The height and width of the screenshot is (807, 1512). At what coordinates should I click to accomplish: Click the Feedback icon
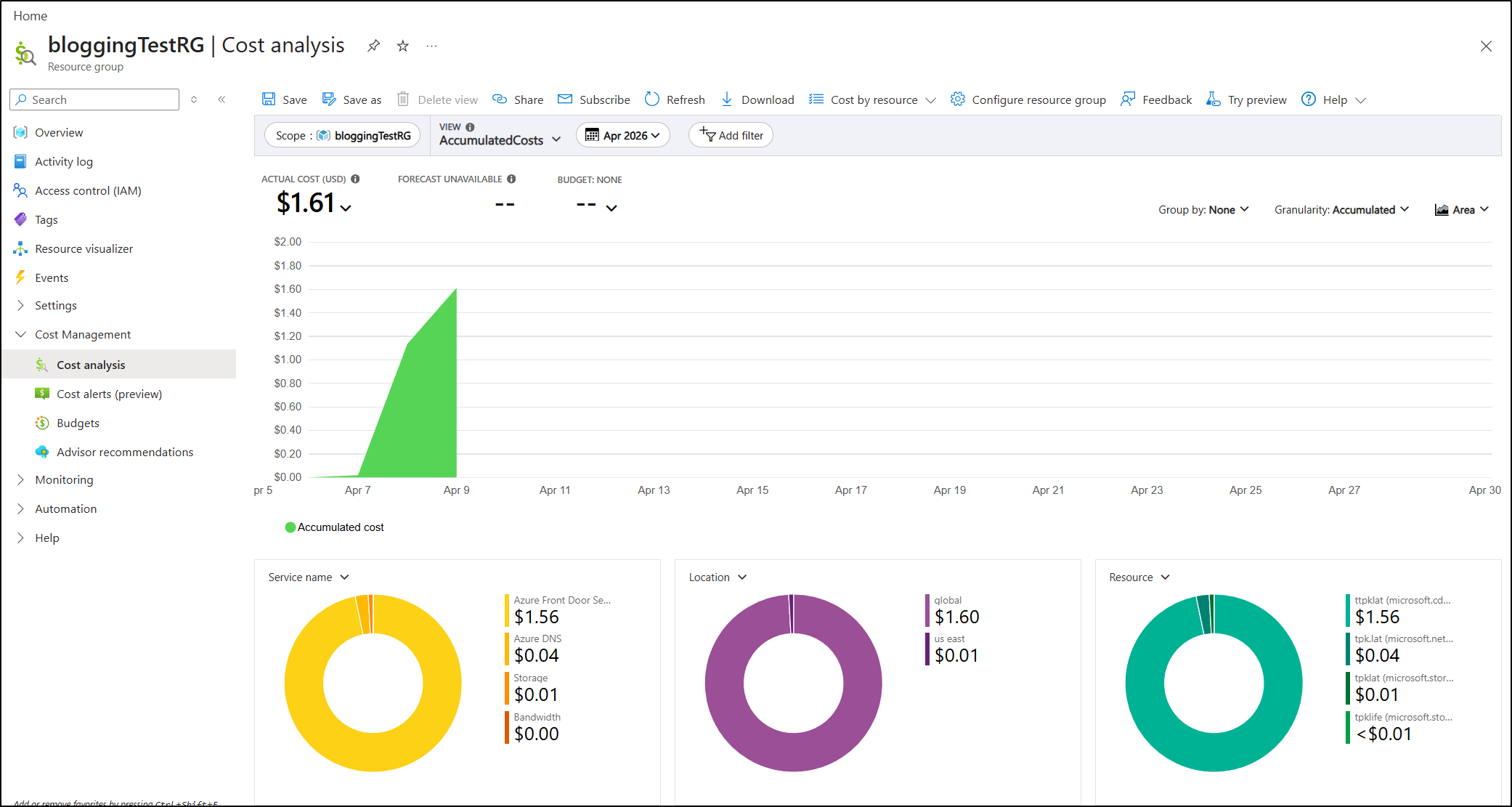[x=1128, y=100]
